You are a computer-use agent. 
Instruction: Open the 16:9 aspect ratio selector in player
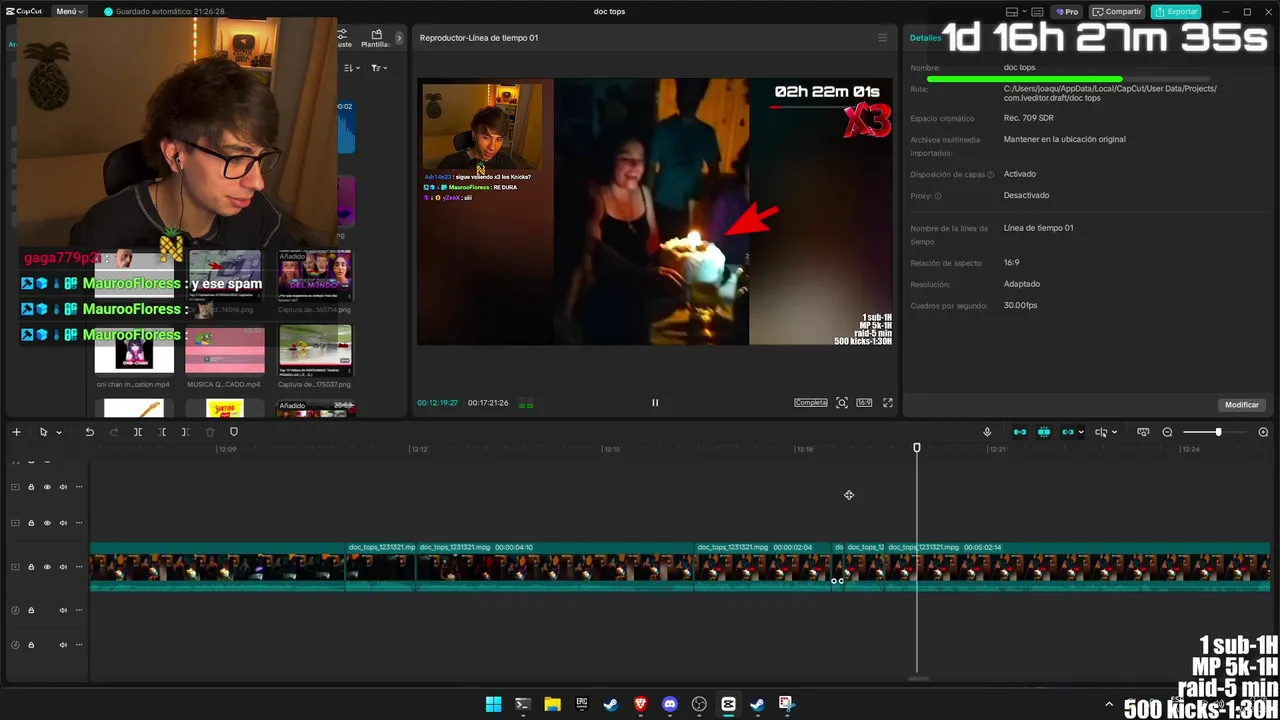click(x=864, y=403)
